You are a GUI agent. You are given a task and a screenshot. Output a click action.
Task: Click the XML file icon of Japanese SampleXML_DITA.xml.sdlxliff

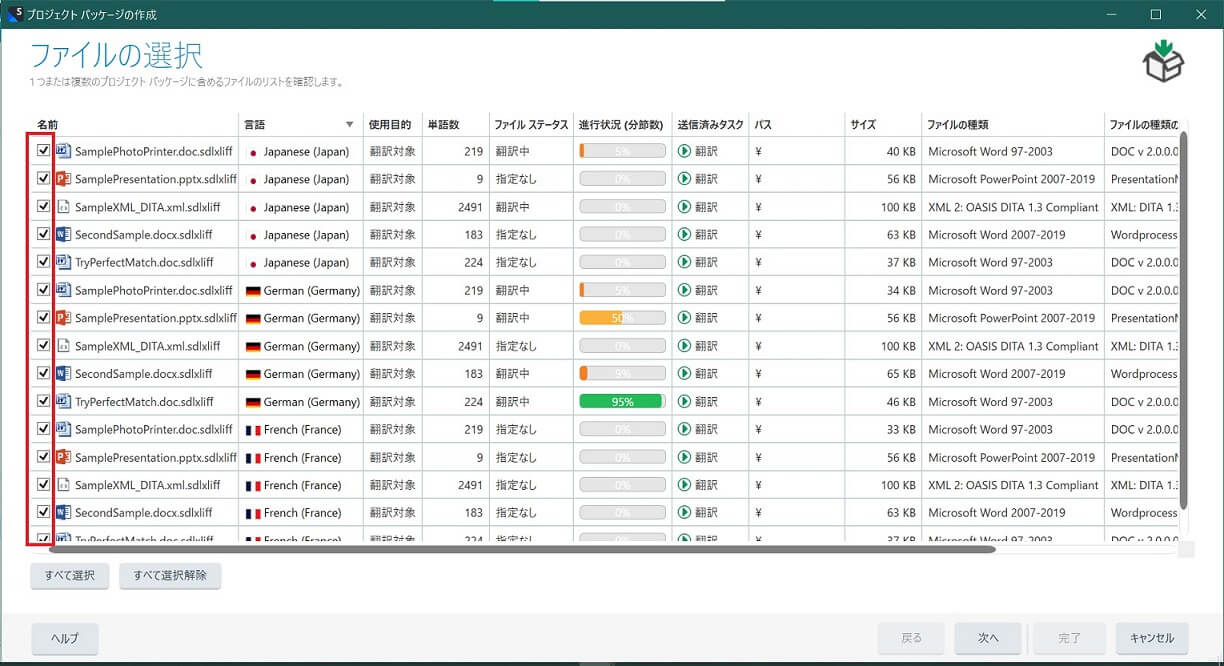[x=64, y=207]
